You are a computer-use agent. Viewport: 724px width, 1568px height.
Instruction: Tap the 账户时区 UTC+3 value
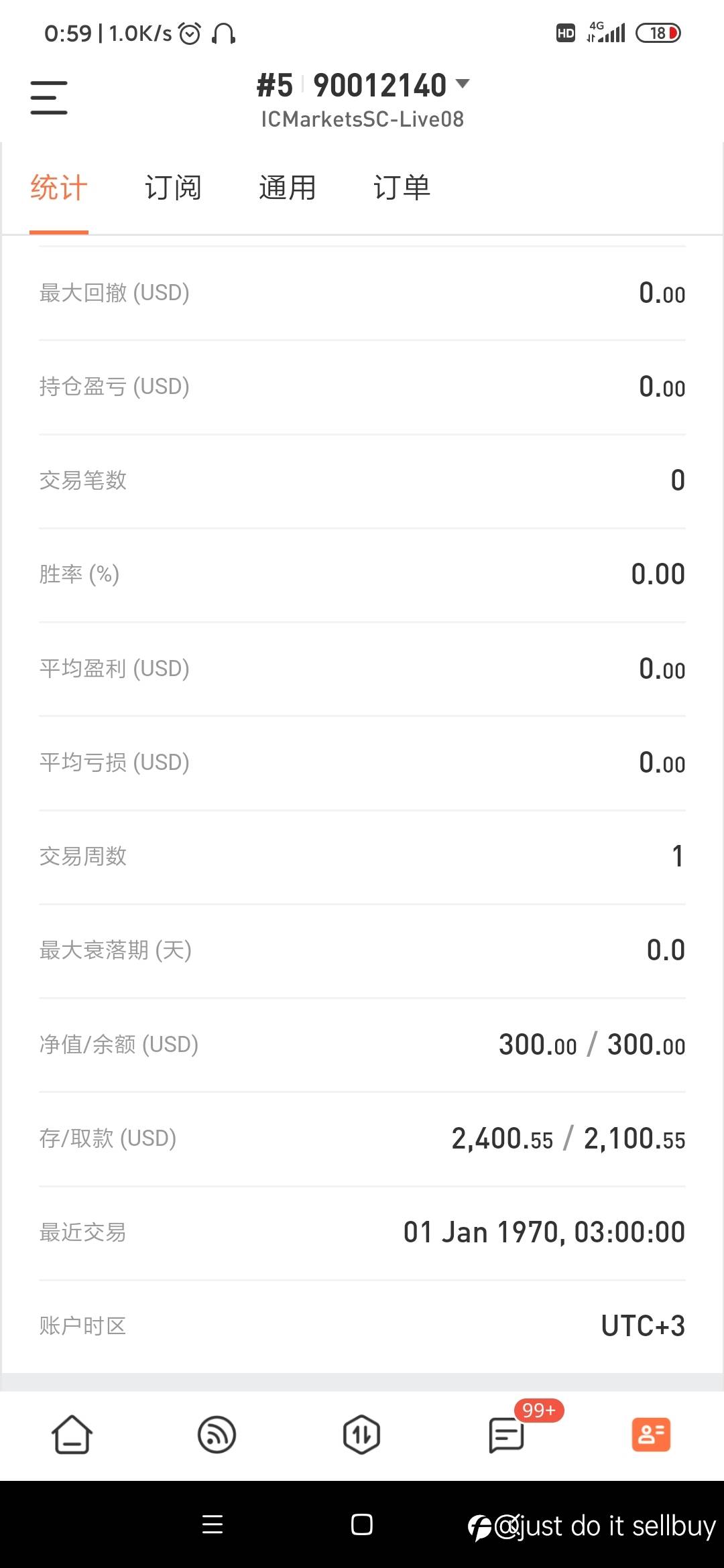[642, 1326]
